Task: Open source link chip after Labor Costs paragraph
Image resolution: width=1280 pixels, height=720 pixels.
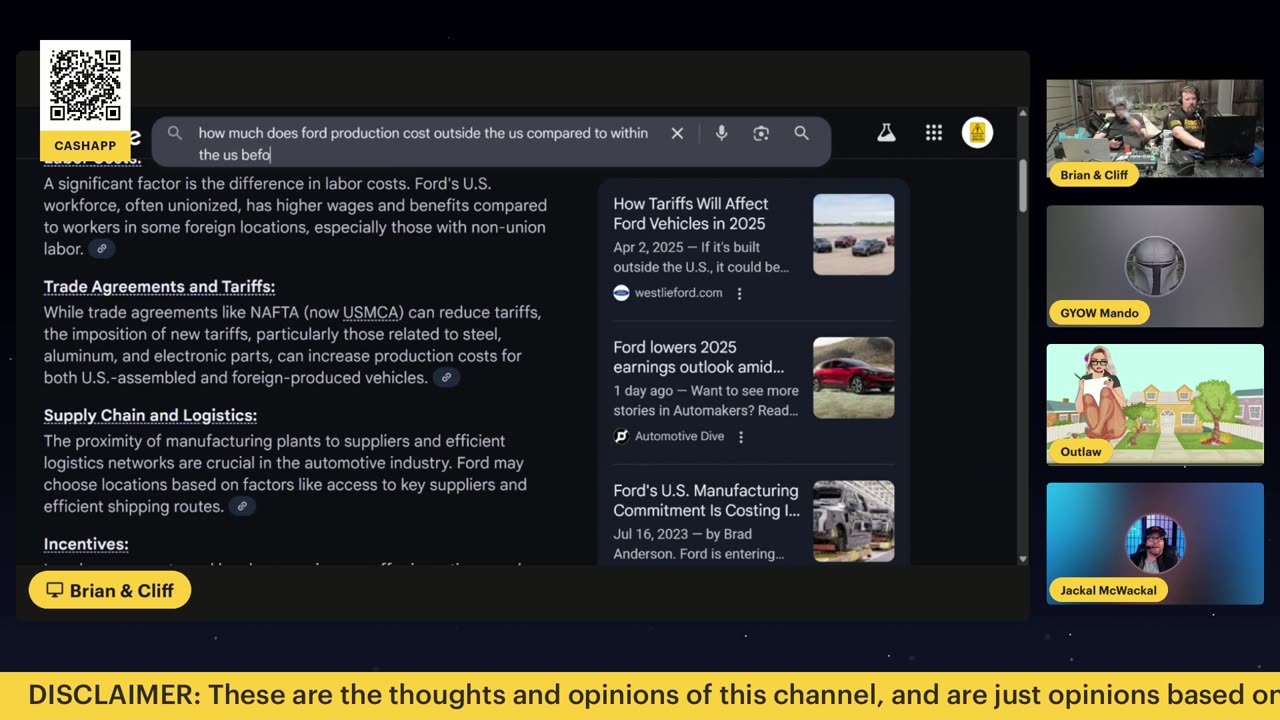Action: coord(101,249)
